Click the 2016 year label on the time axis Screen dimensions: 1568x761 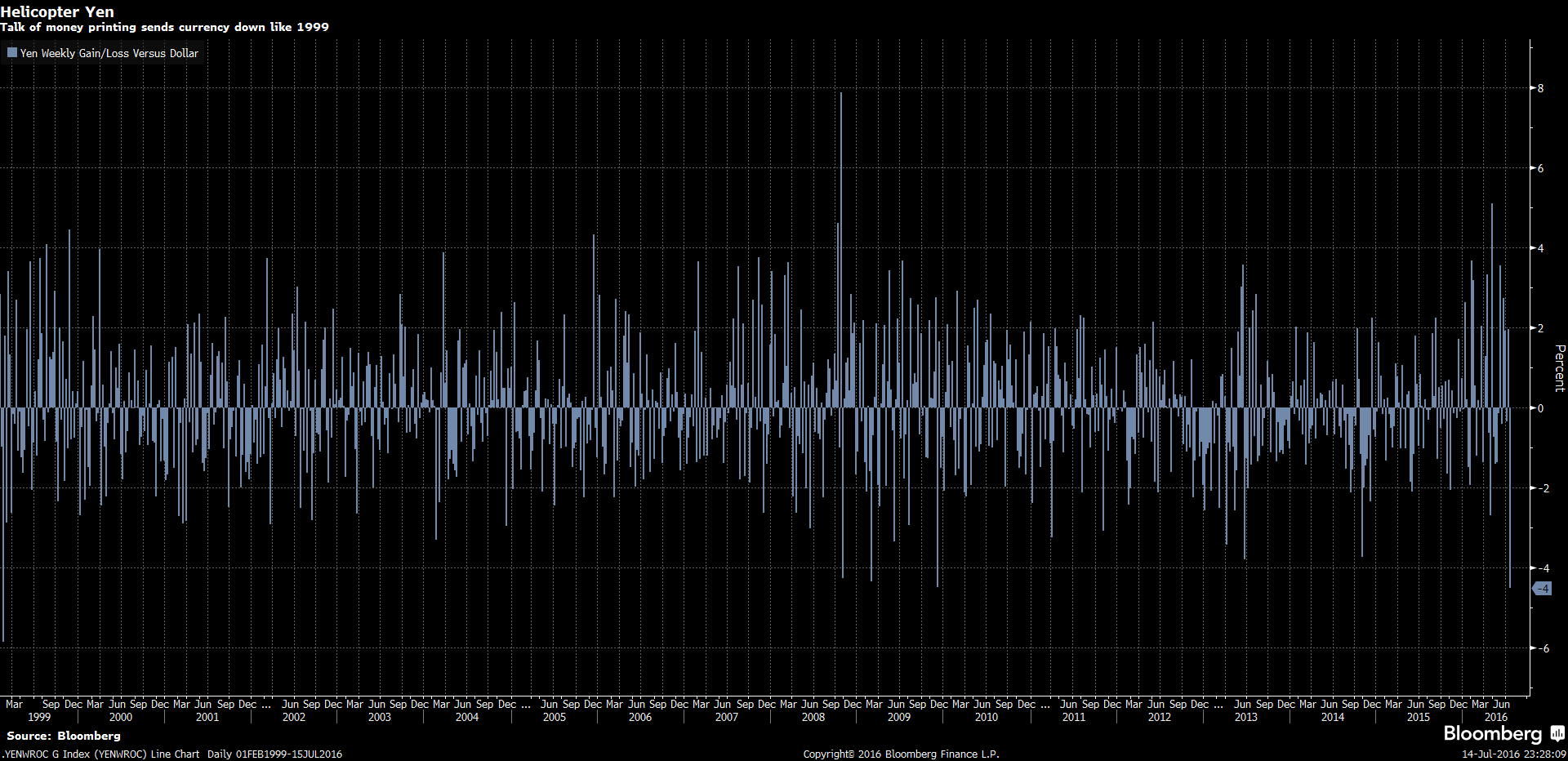coord(1495,717)
